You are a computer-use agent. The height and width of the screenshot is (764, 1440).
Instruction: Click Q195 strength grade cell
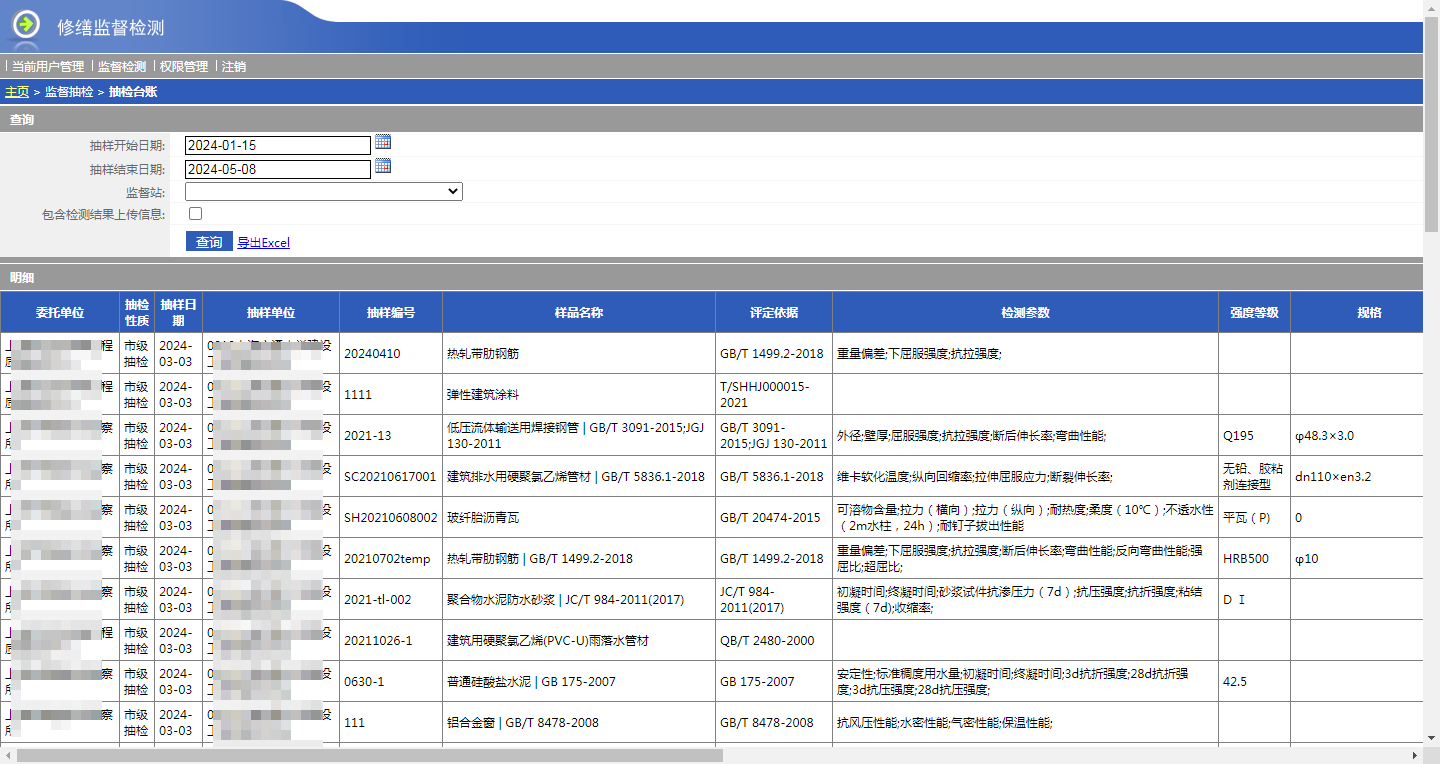(1254, 435)
